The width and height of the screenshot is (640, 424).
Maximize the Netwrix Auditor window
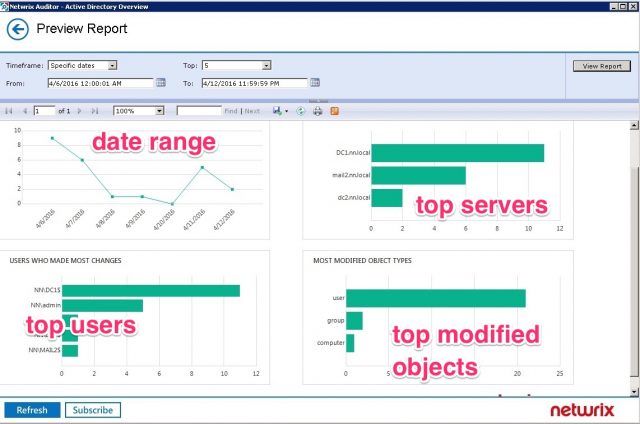coord(623,6)
